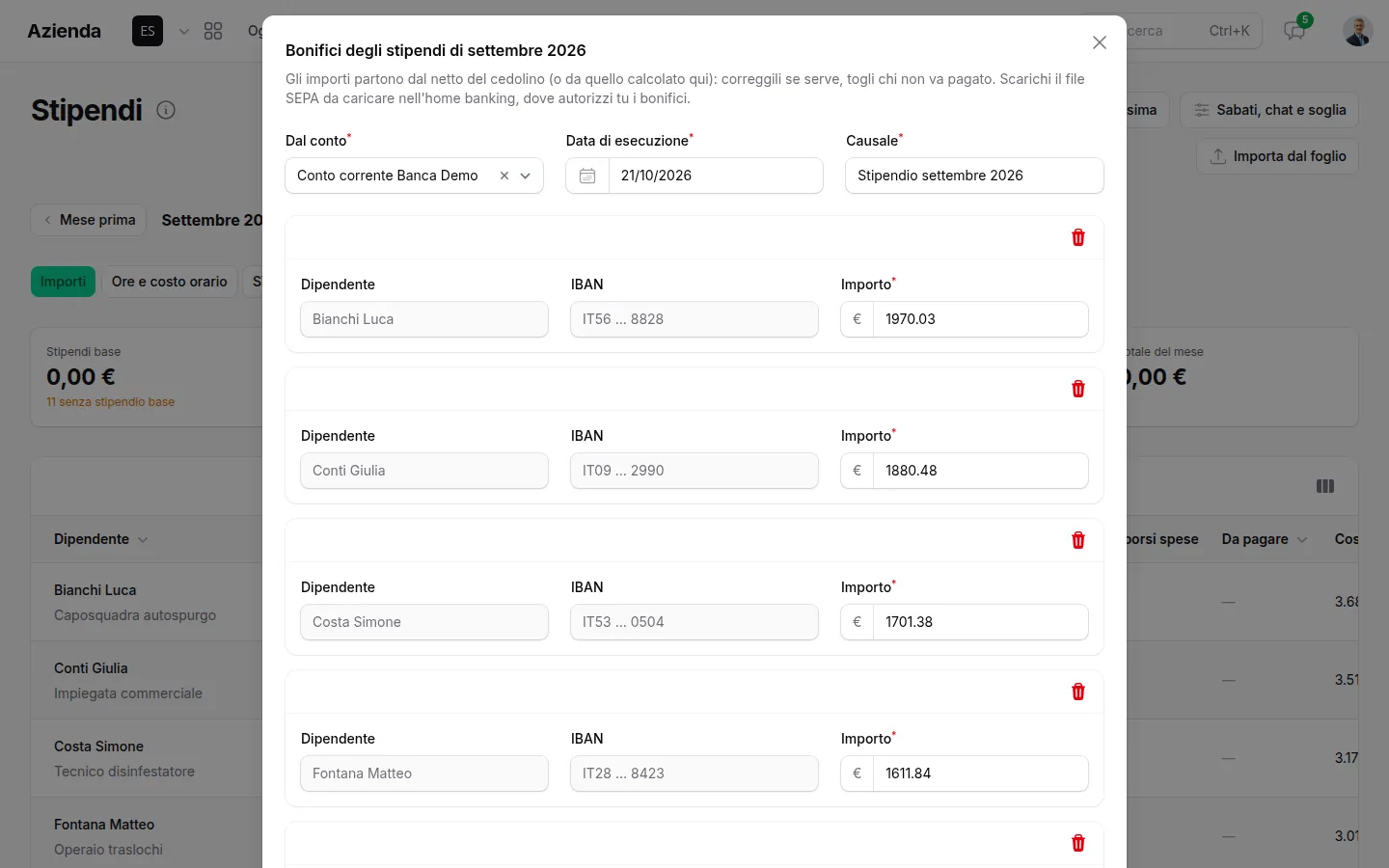Click the IBAN IT56 ... 8828 field
The height and width of the screenshot is (868, 1389).
point(694,319)
